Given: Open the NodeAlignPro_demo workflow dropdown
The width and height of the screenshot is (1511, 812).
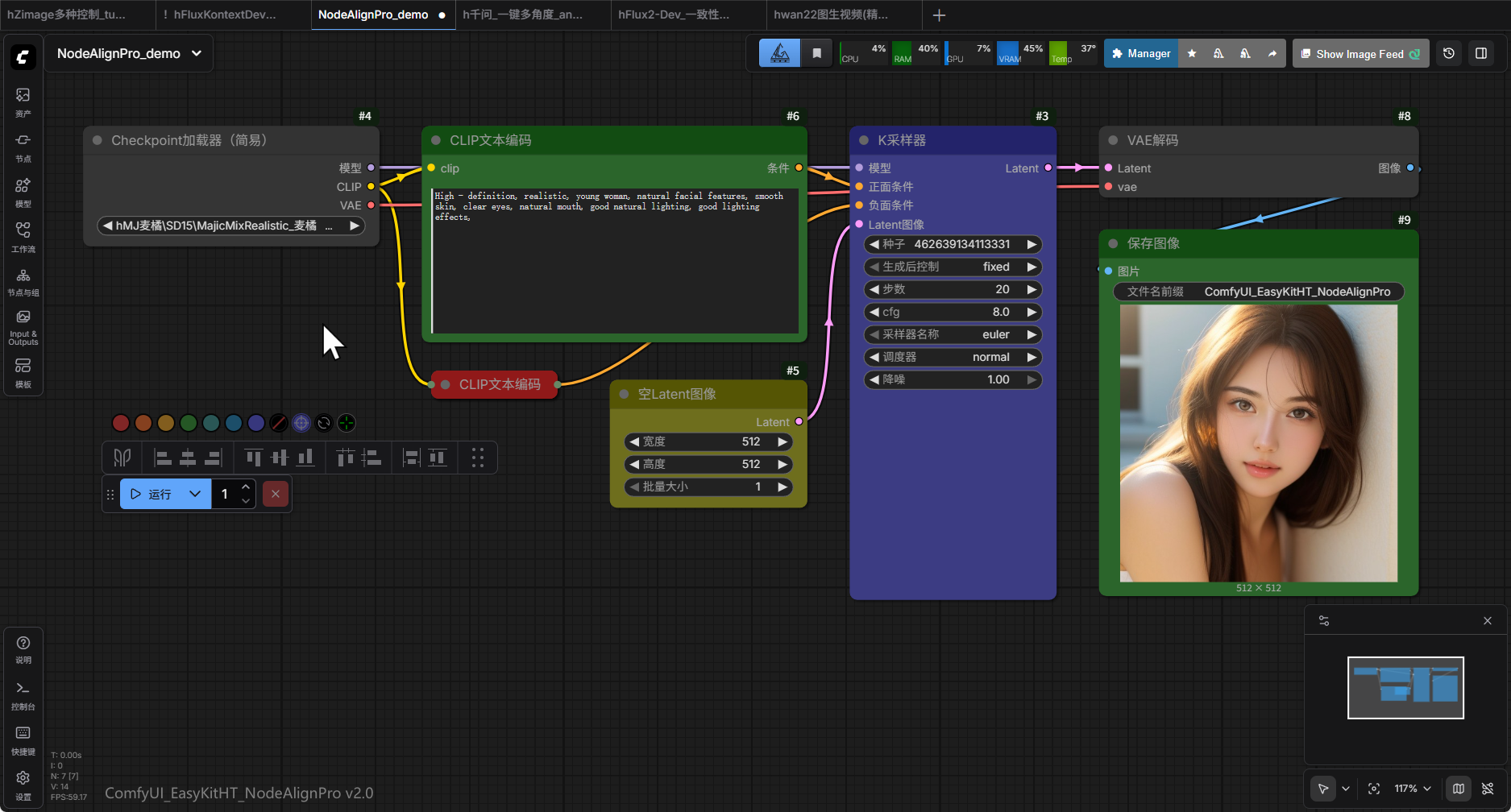Looking at the screenshot, I should point(129,53).
